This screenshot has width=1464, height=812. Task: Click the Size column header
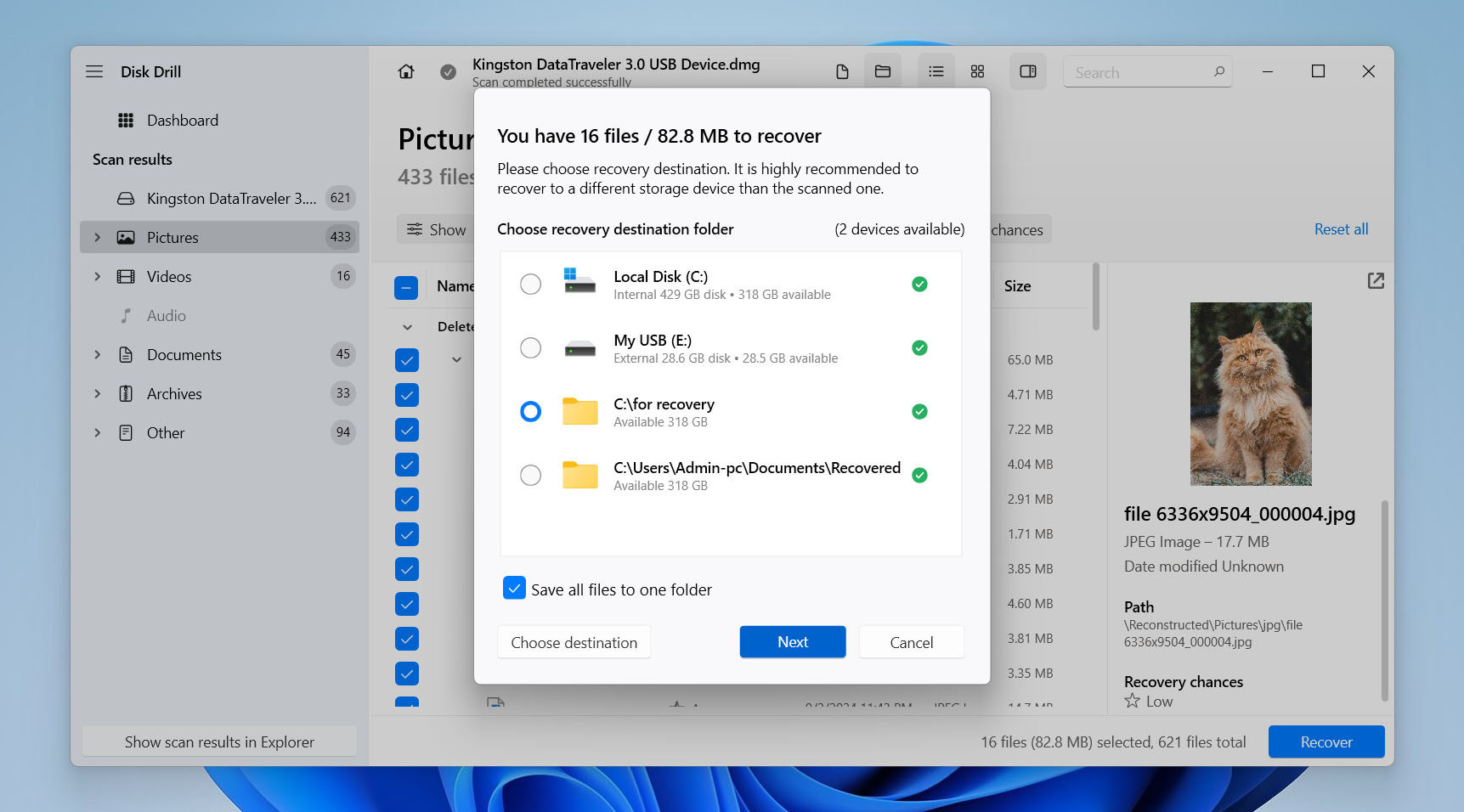pyautogui.click(x=1018, y=286)
